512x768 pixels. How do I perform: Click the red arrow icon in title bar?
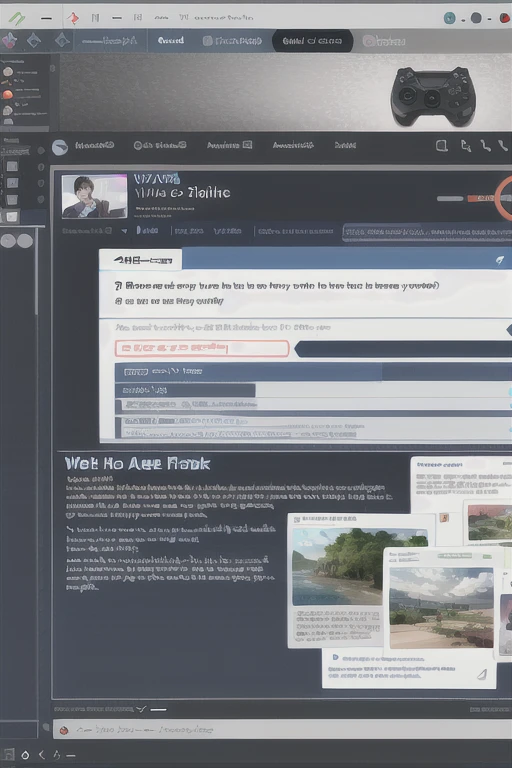[73, 18]
